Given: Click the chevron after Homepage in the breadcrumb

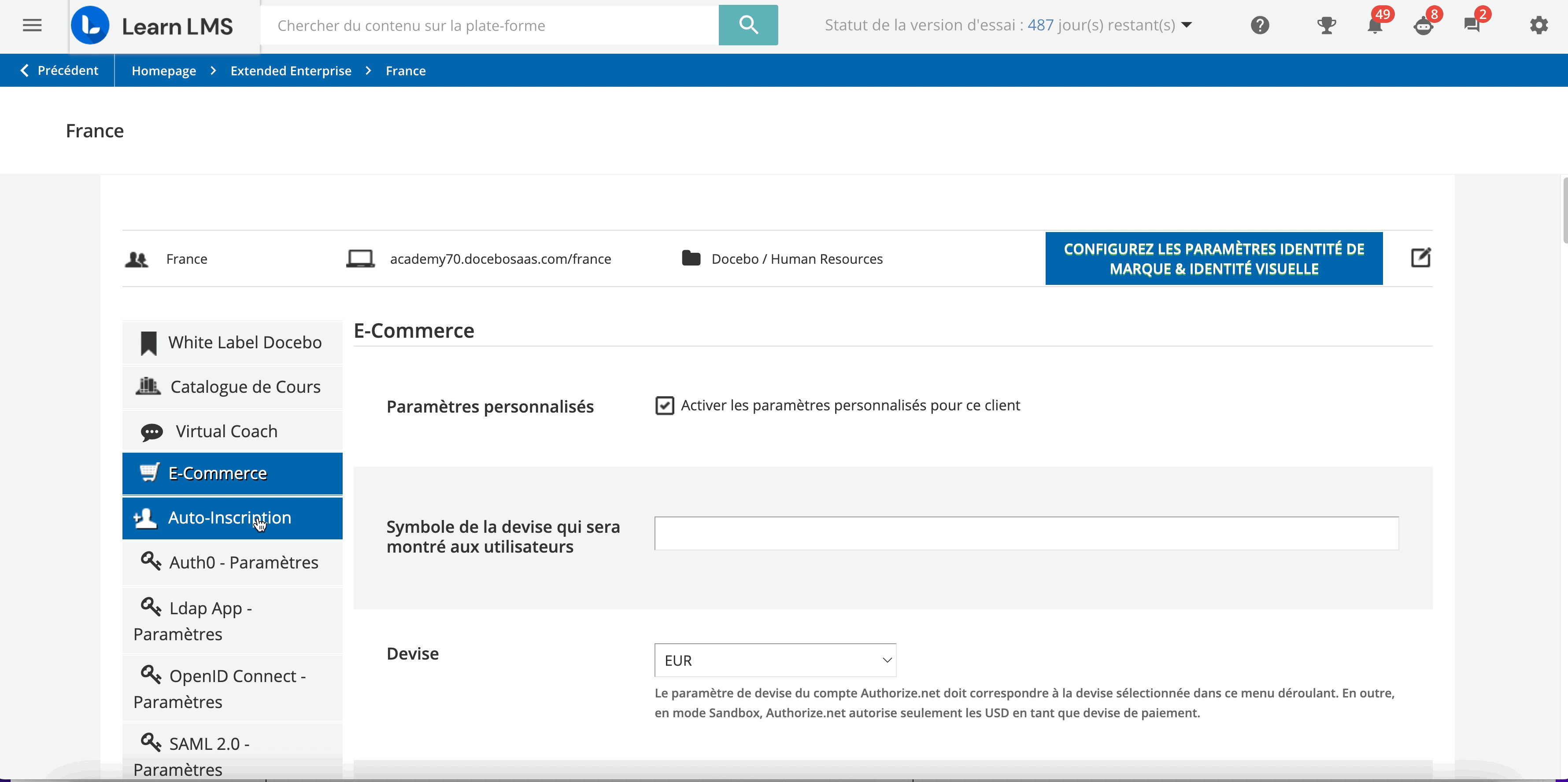Looking at the screenshot, I should click(x=213, y=70).
